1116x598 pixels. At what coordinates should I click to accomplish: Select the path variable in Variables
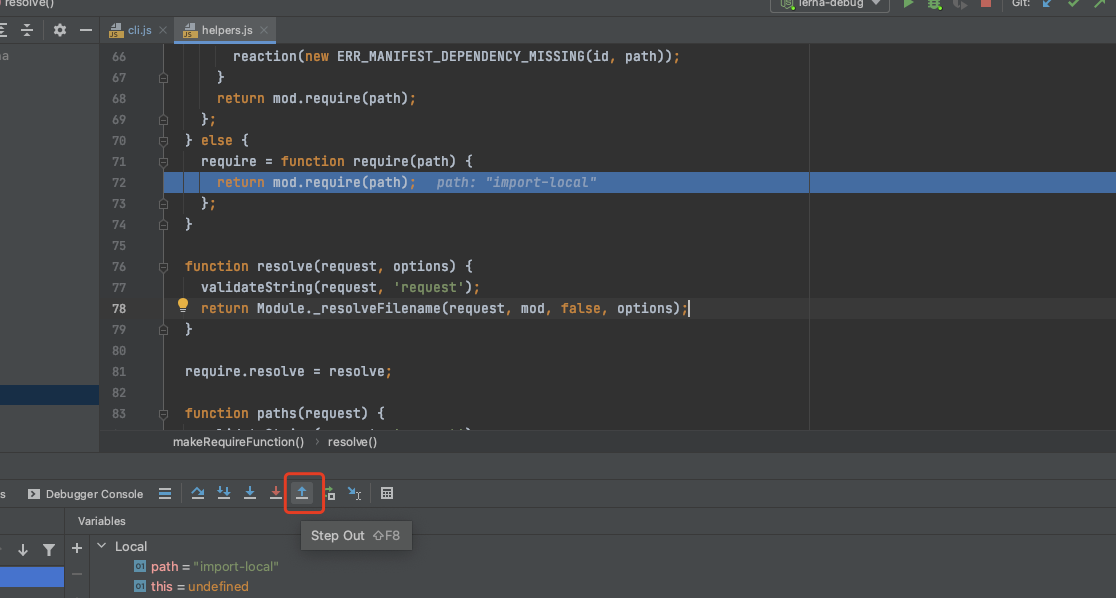click(x=206, y=567)
